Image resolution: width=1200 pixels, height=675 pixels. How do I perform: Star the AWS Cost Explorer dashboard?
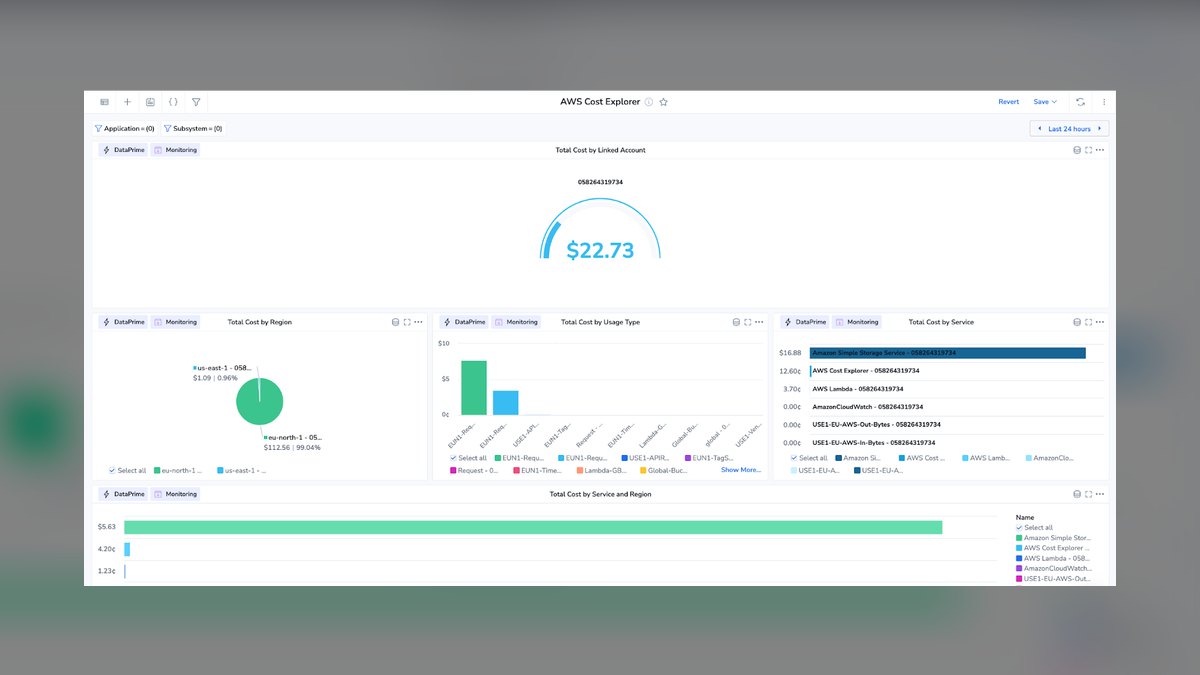tap(663, 102)
